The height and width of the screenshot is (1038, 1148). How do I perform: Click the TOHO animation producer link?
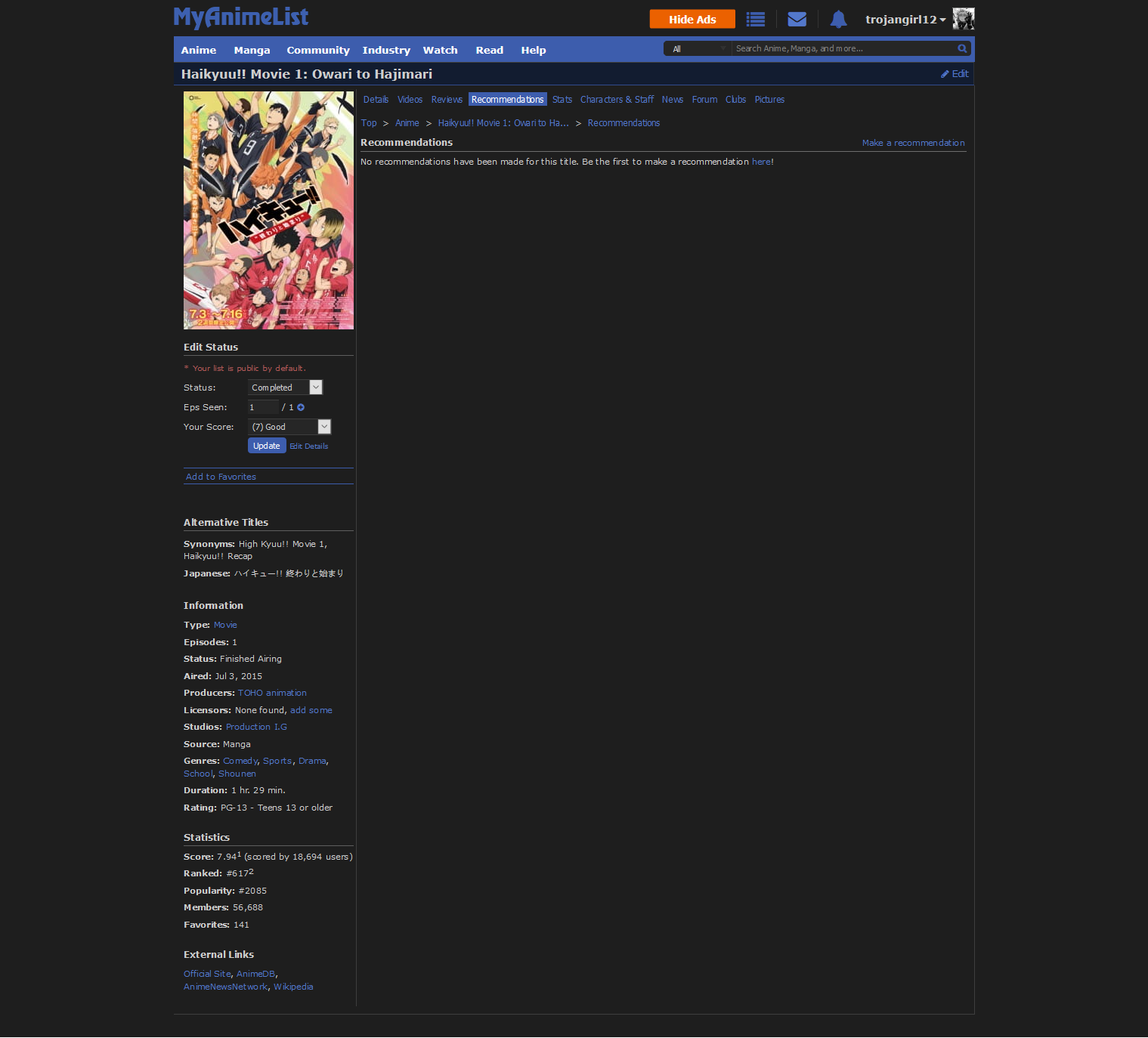272,693
